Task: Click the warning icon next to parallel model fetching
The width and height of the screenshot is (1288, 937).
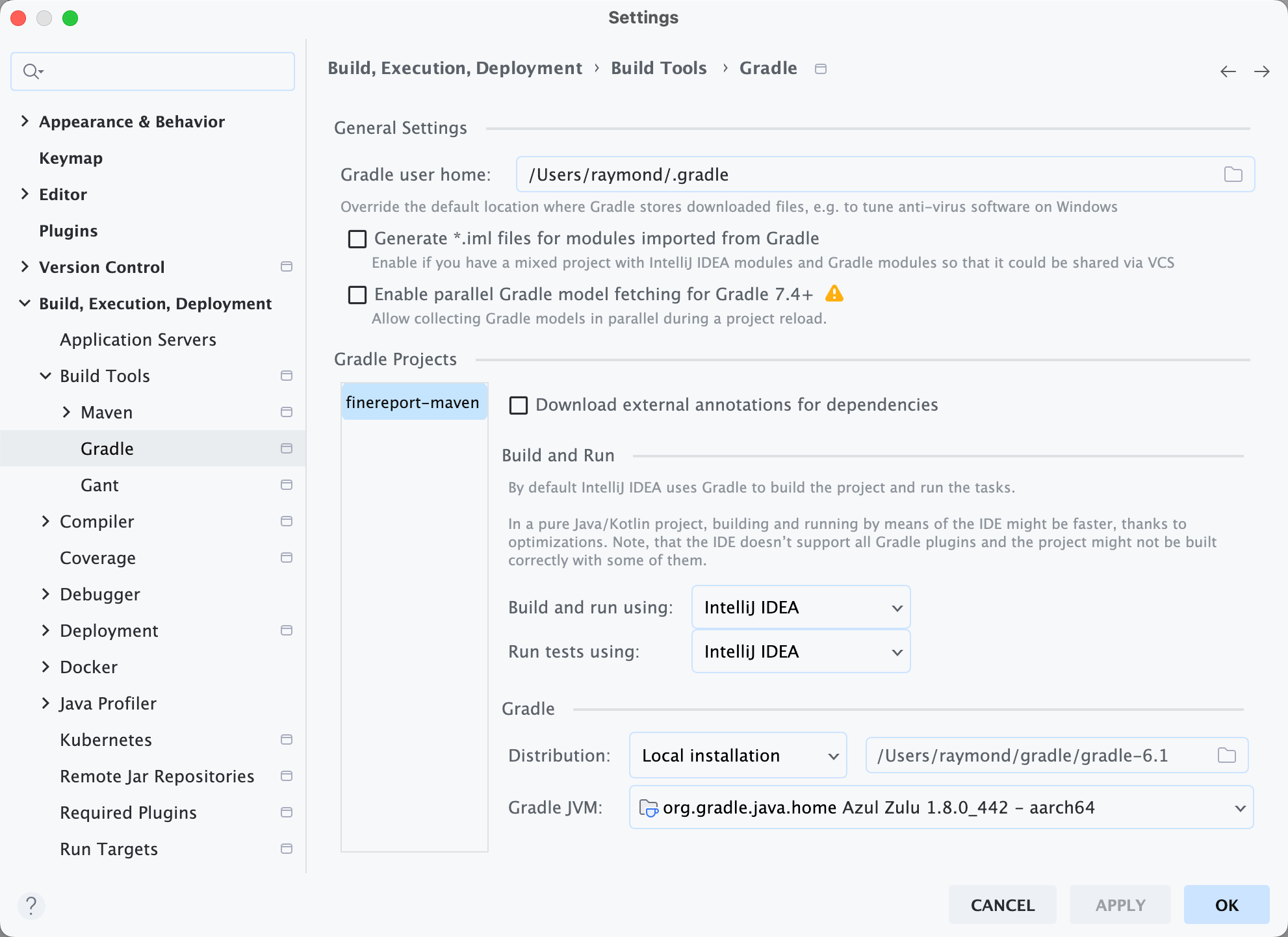Action: click(x=834, y=294)
